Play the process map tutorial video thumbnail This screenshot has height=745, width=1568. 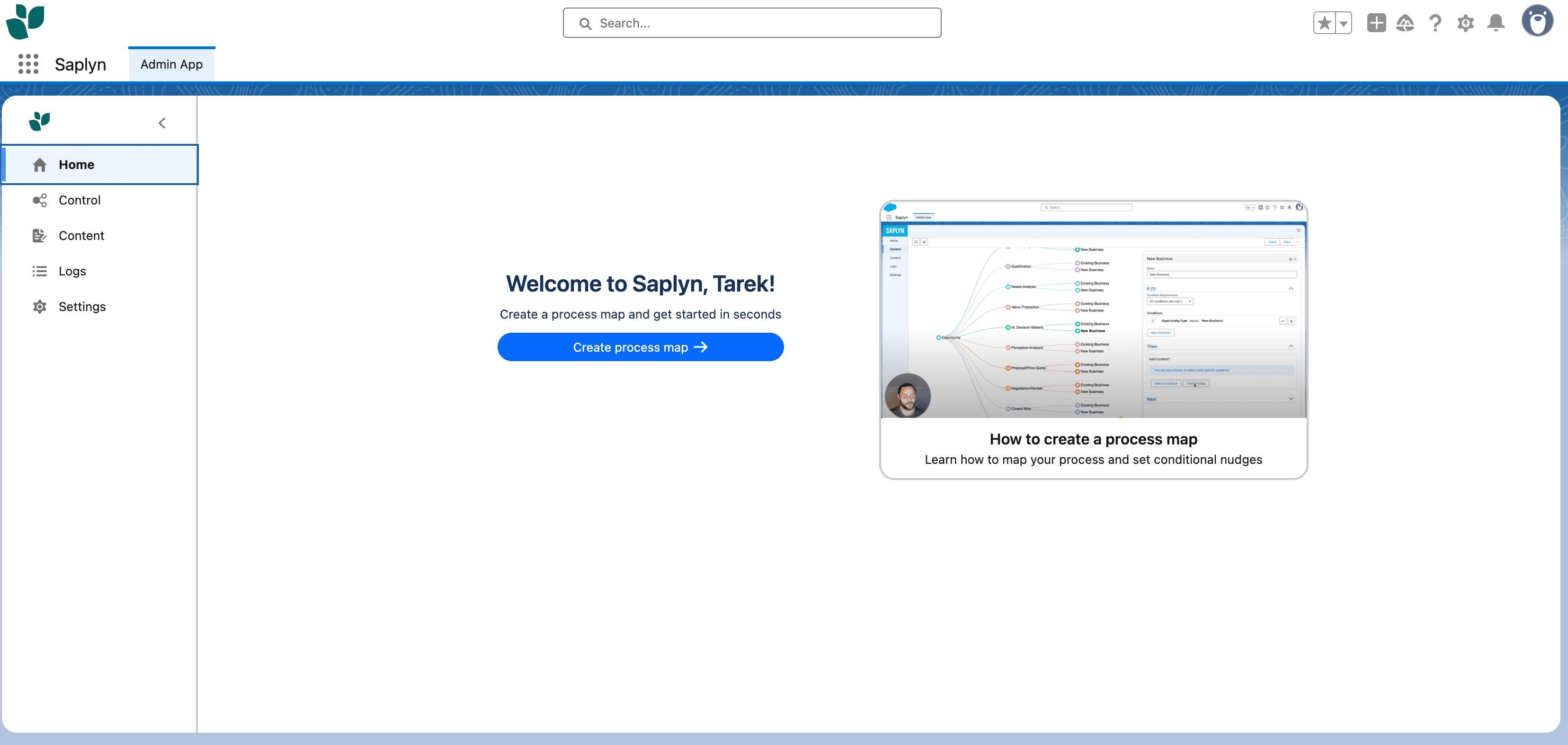click(1093, 309)
